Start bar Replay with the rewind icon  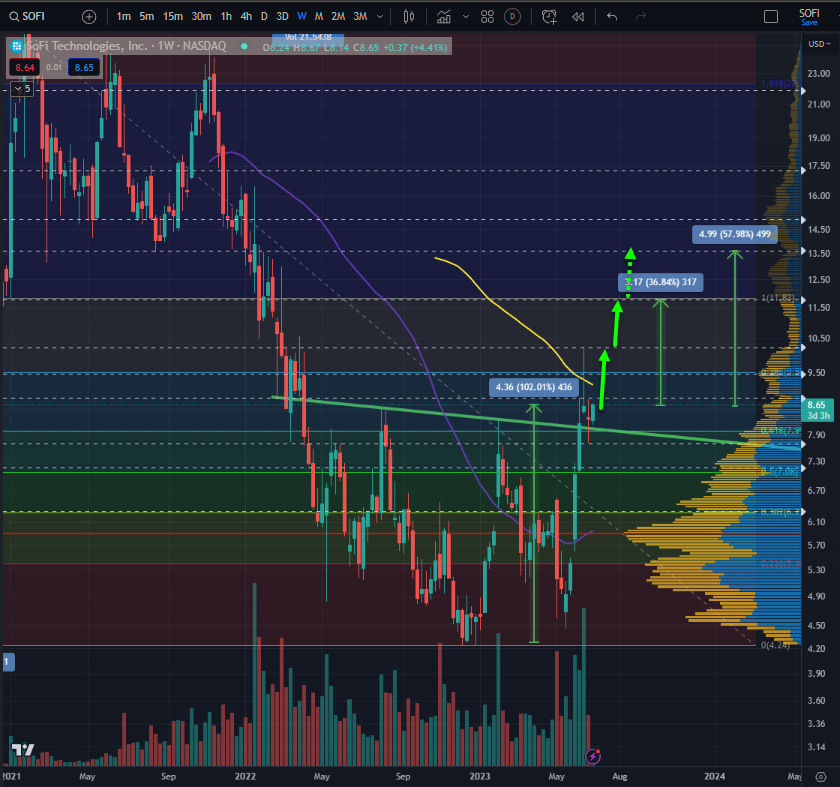click(x=578, y=17)
